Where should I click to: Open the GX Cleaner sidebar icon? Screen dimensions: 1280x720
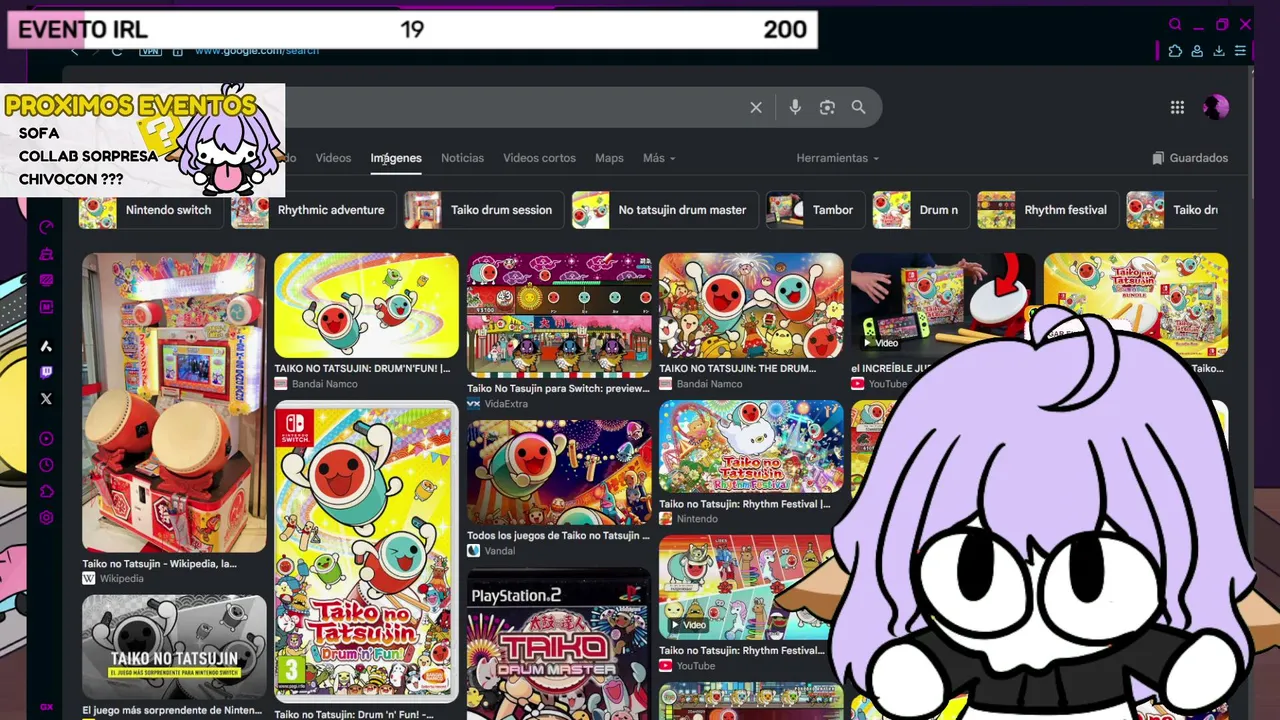pyautogui.click(x=46, y=254)
